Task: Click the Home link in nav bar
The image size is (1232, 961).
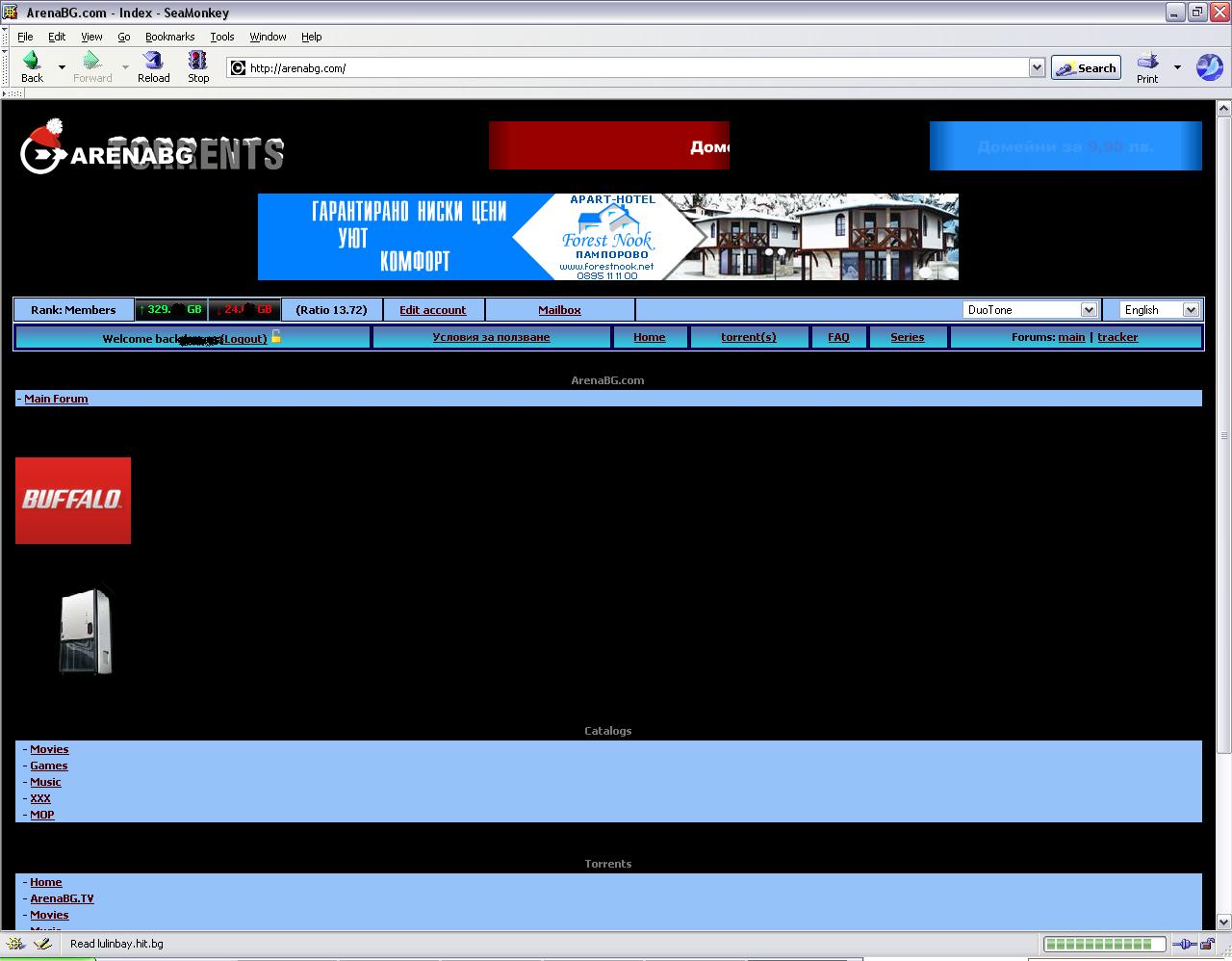Action: coord(649,337)
